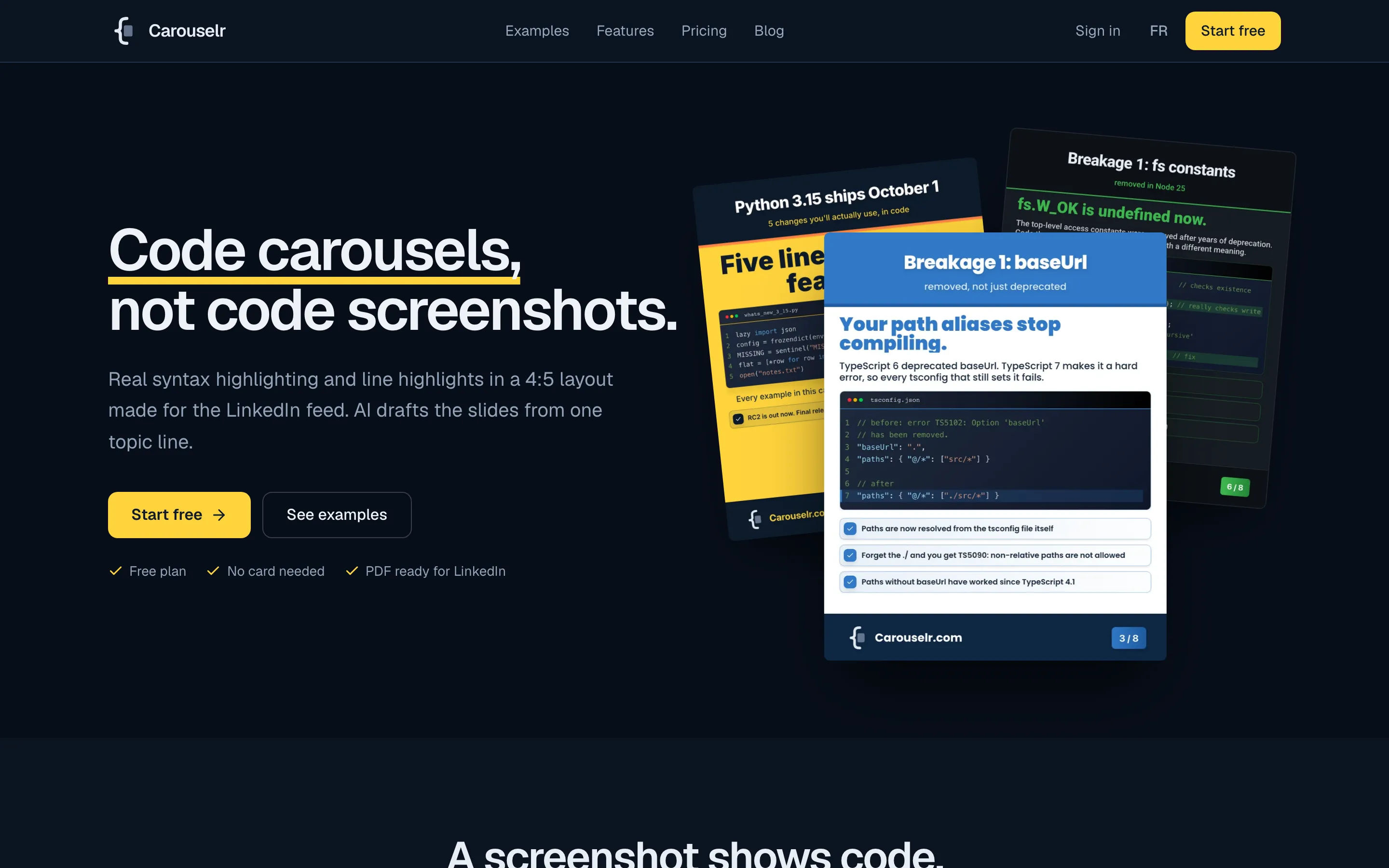Click the Breakage 1: baseUrl slide title

coord(994,262)
